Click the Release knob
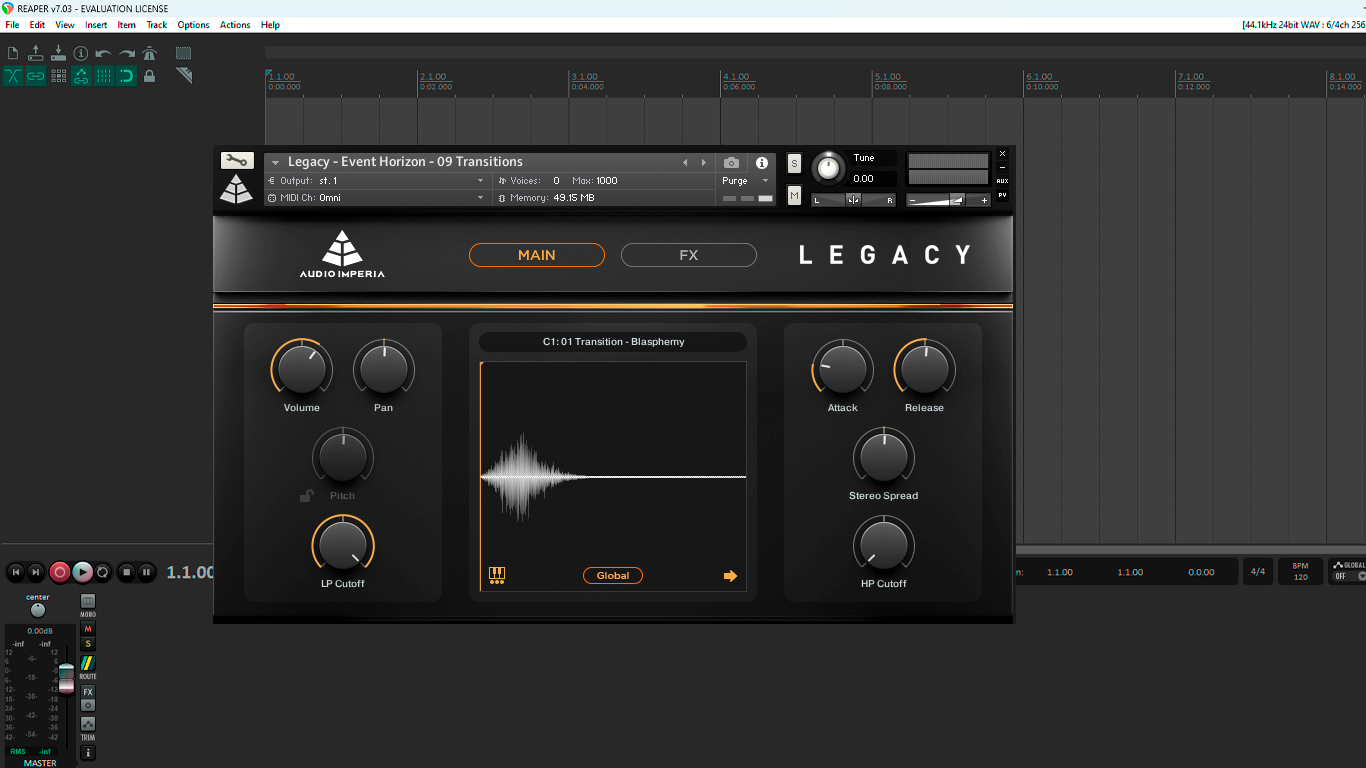The image size is (1366, 768). [x=924, y=369]
